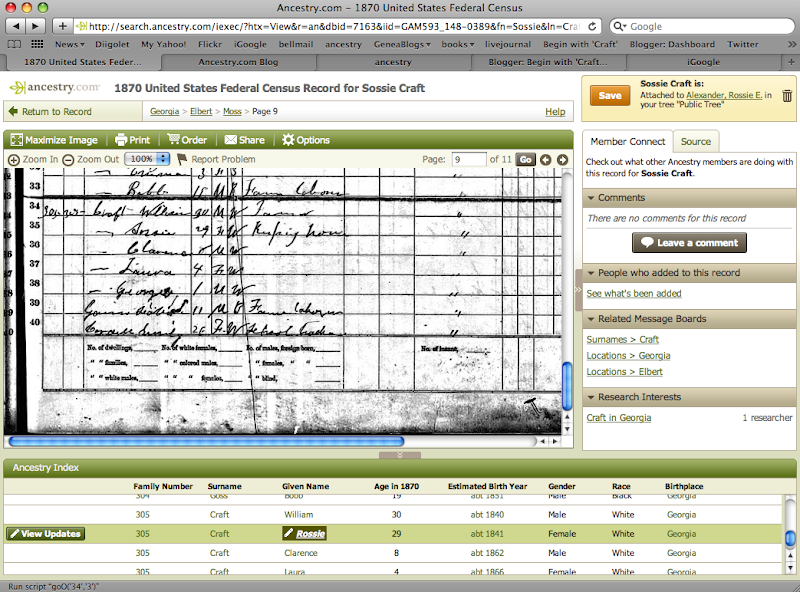Select the Member Connect tab
The image size is (800, 592).
[628, 141]
